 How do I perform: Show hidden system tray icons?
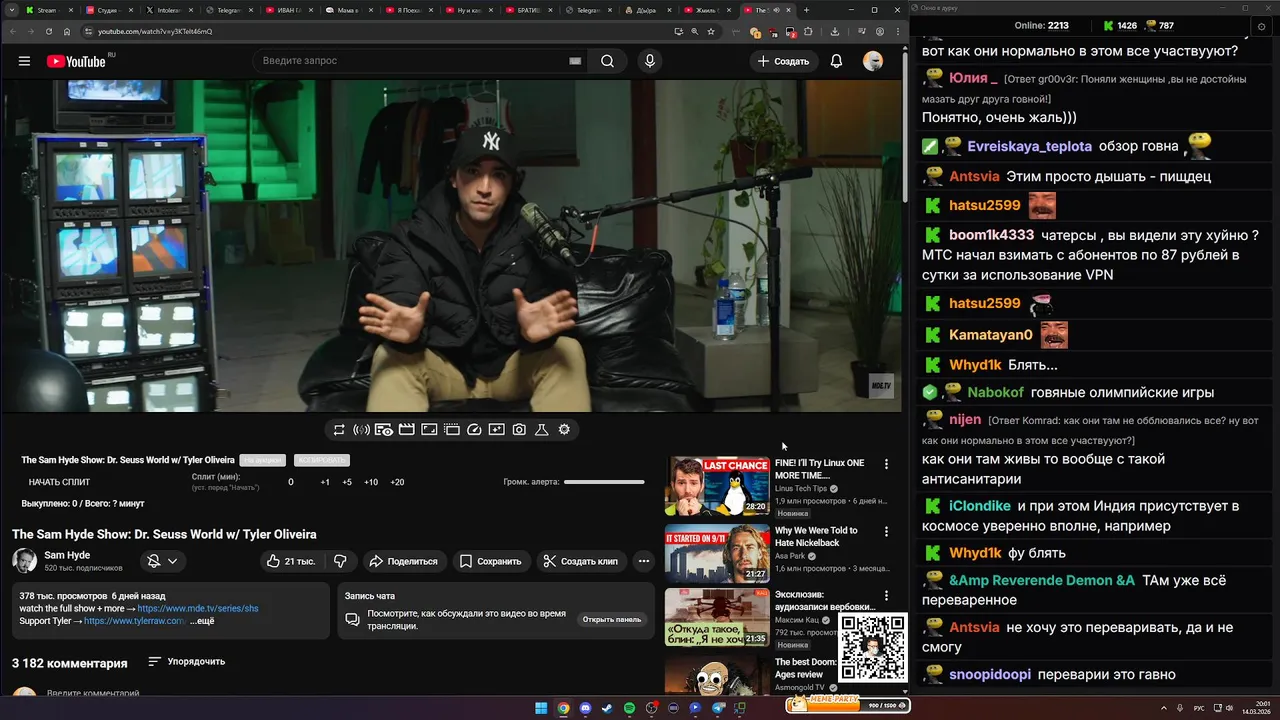click(x=1164, y=708)
